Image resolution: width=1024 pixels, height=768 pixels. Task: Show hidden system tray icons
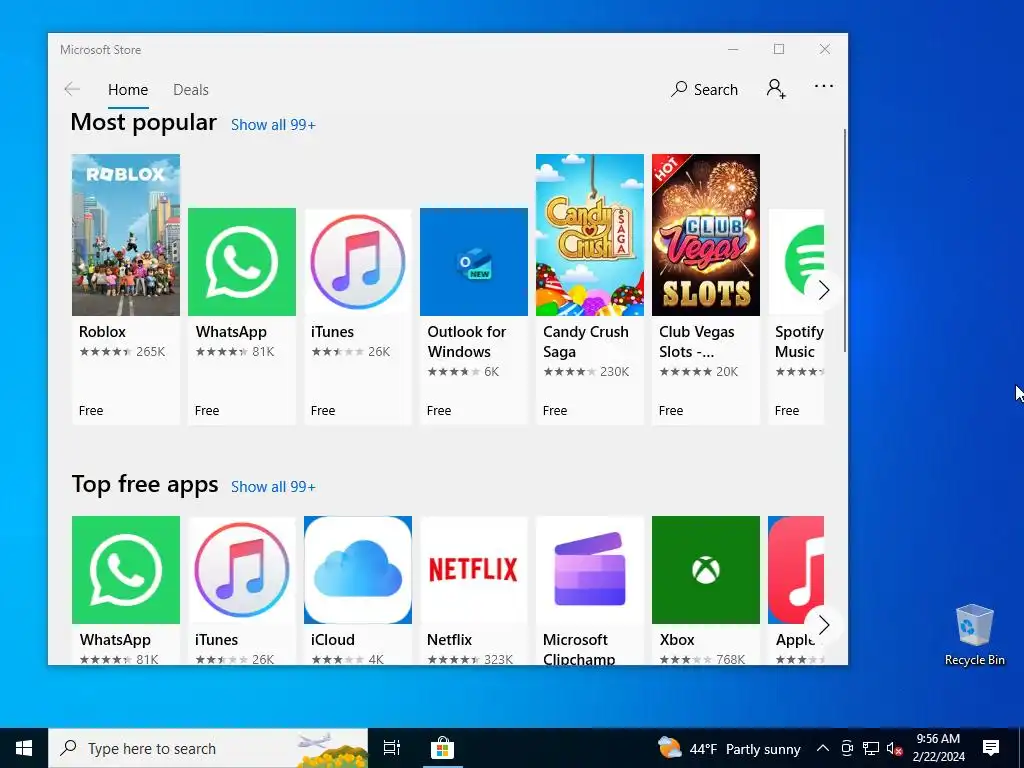(x=823, y=748)
